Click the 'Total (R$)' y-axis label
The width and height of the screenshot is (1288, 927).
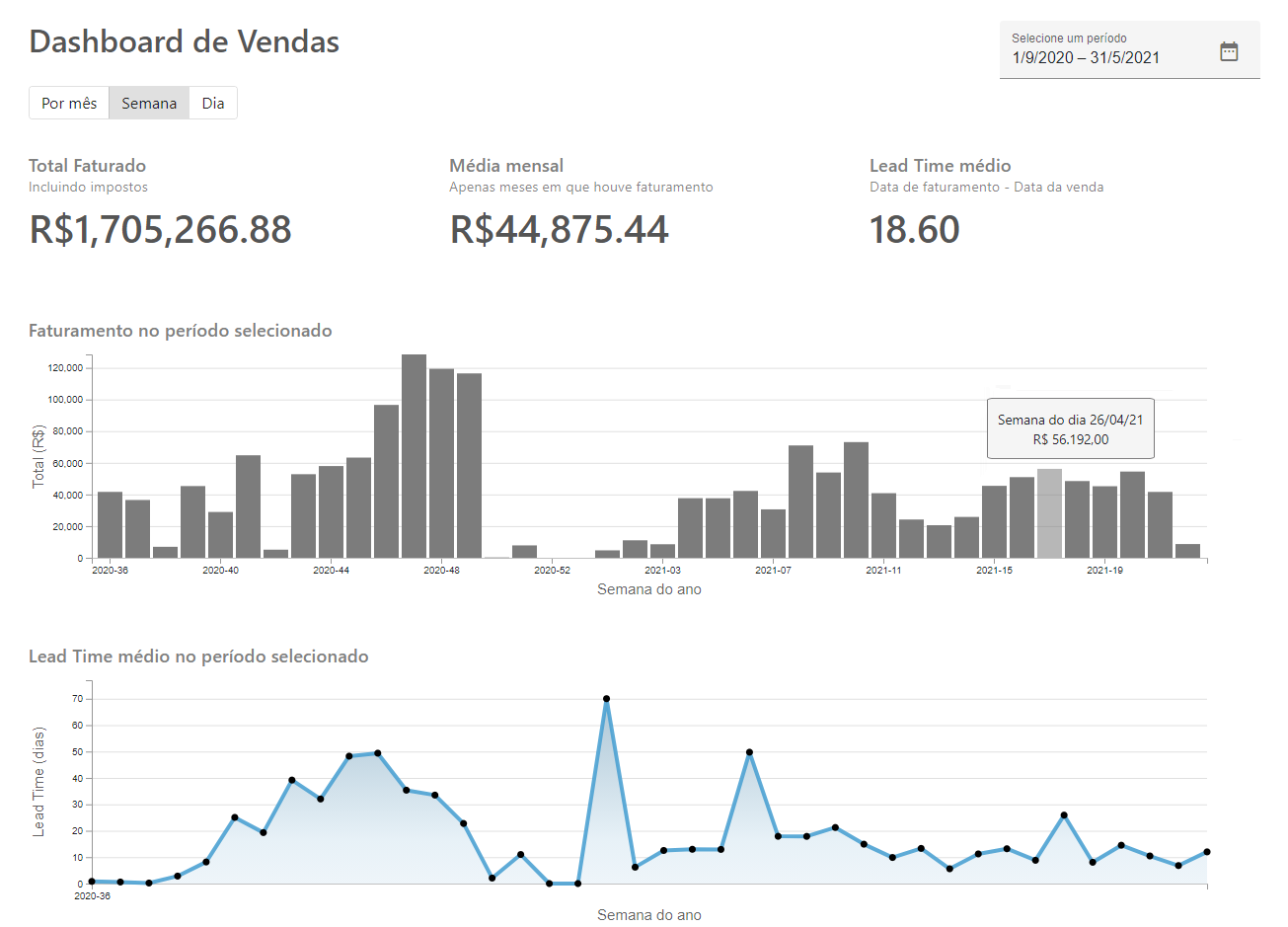38,456
